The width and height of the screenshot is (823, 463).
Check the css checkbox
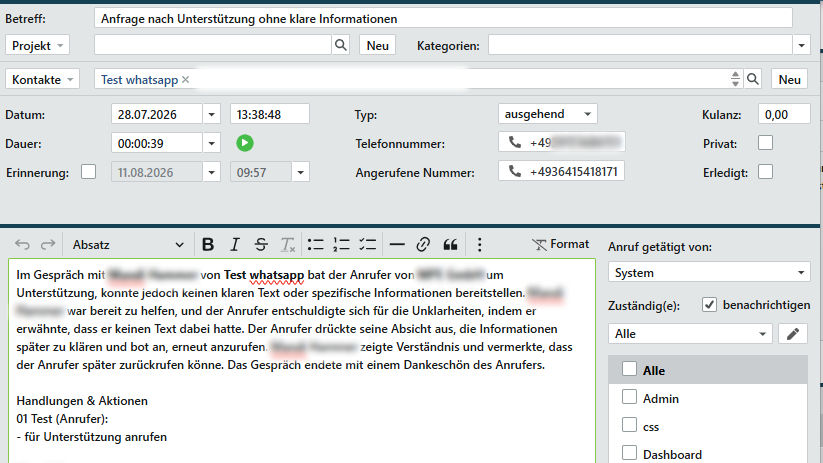[x=629, y=425]
